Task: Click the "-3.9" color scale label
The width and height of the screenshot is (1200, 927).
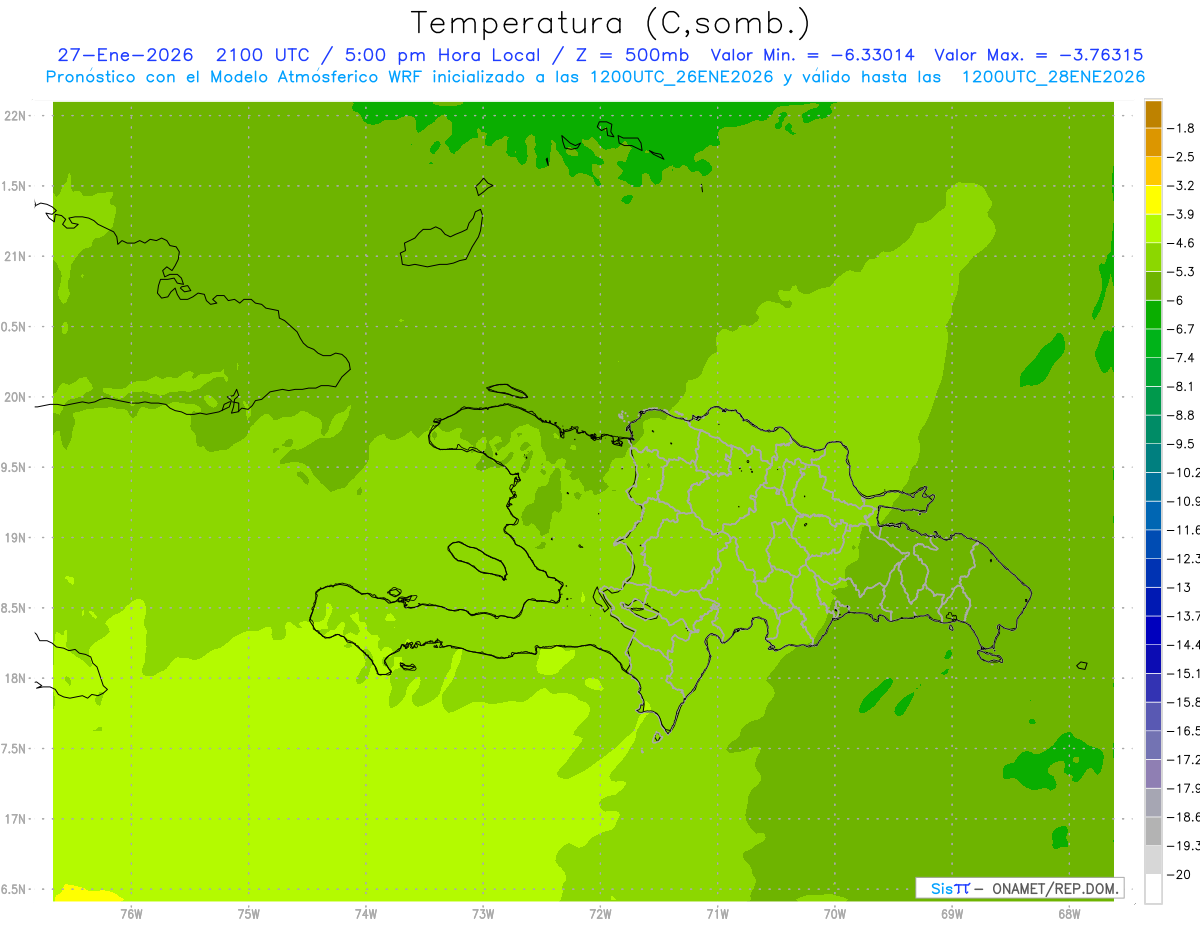Action: 1181,214
